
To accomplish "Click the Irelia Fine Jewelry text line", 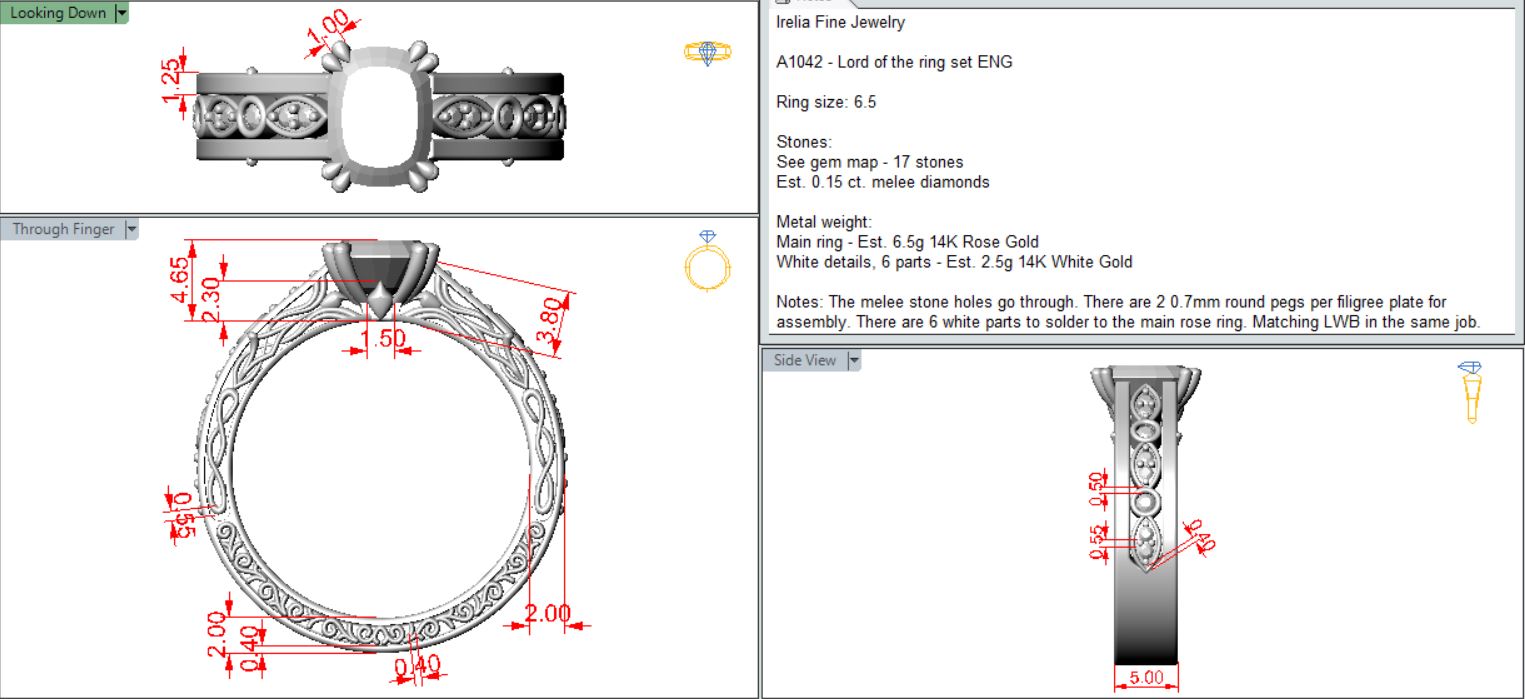I will point(840,22).
